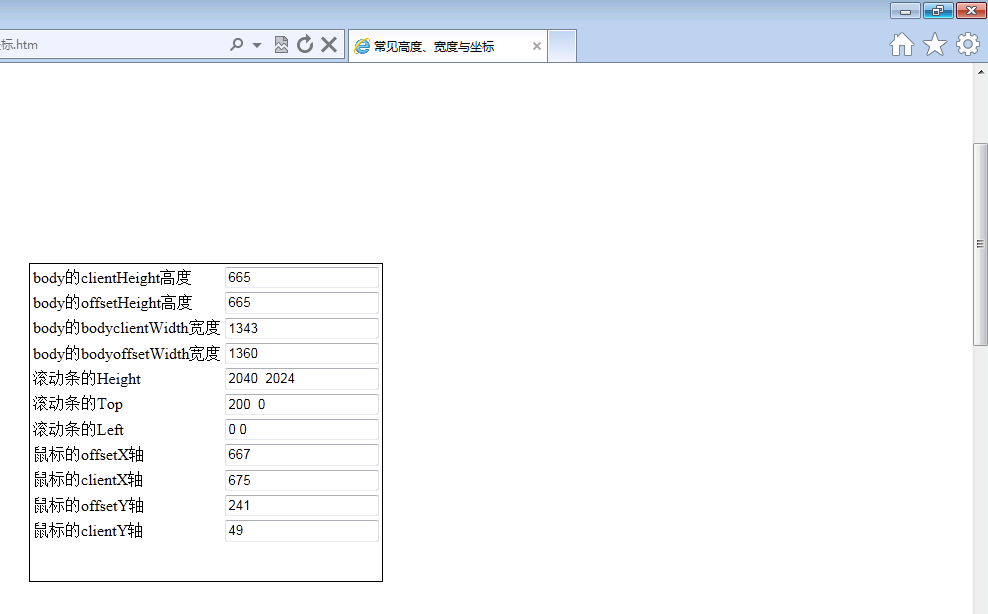The height and width of the screenshot is (614, 988).
Task: Click the label body的bodyoffsetWidth宽度
Action: coord(126,354)
